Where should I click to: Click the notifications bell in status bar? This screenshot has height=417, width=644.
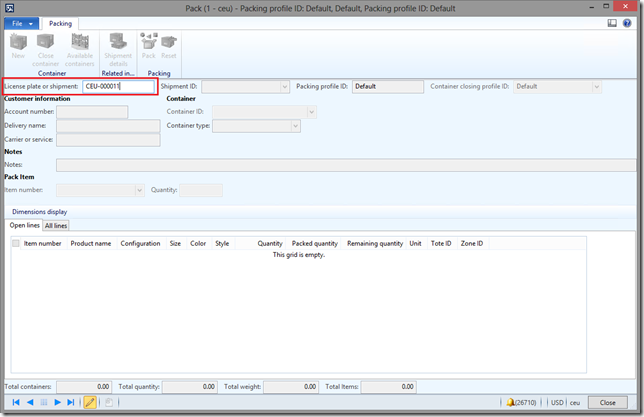(510, 402)
